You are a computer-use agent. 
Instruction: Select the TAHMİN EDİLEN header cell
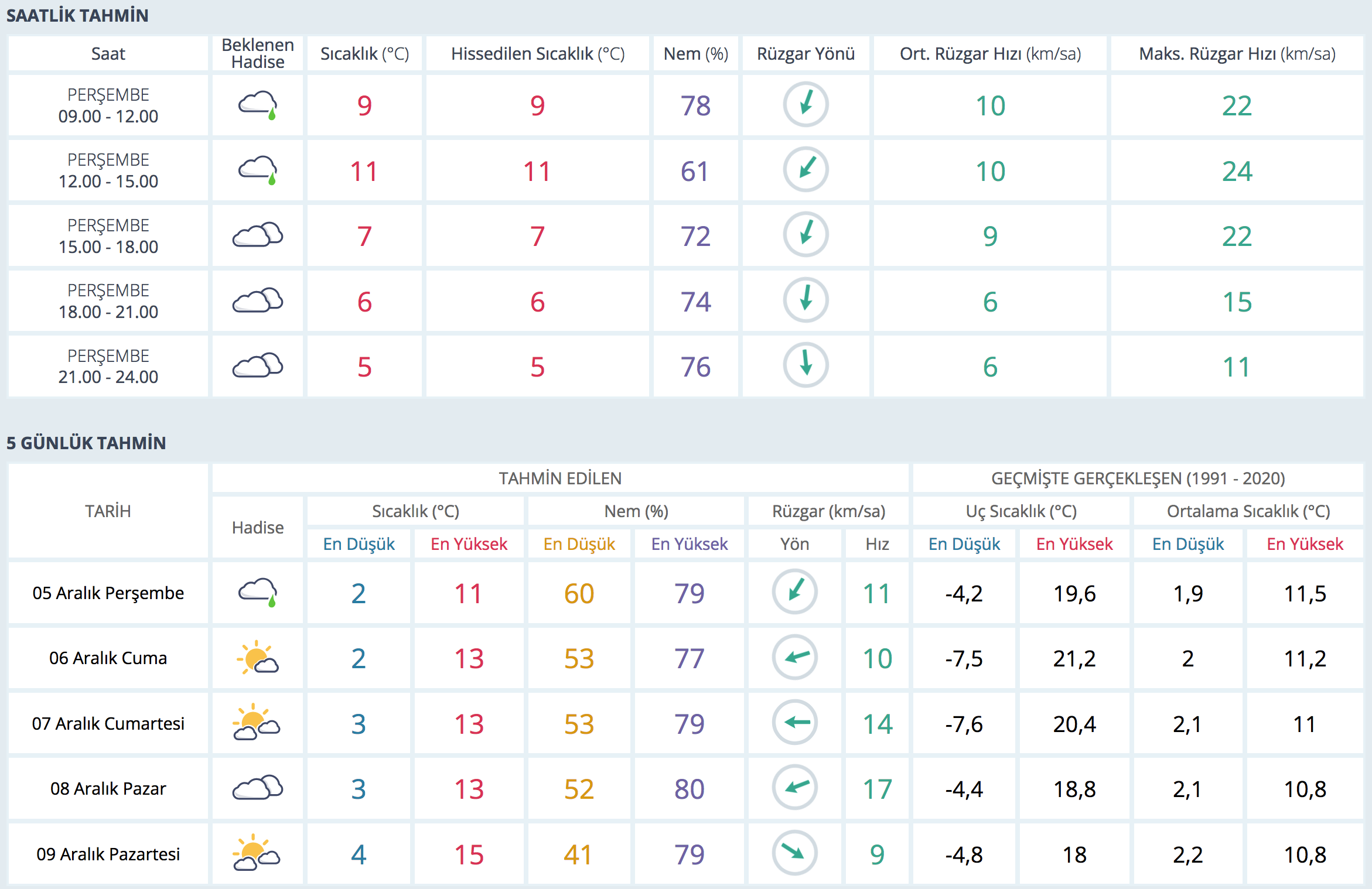559,478
